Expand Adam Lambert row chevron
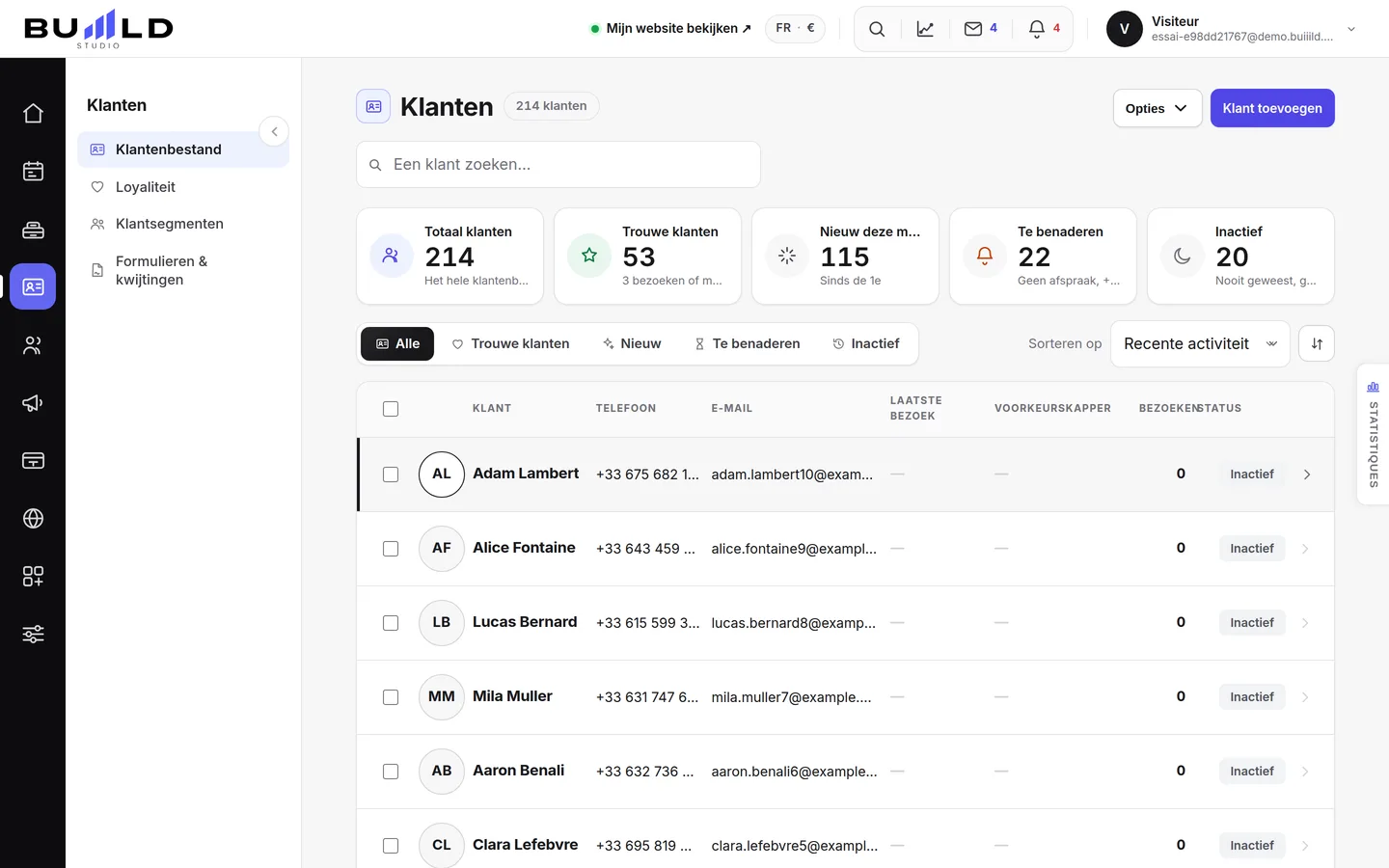This screenshot has width=1389, height=868. 1307,475
